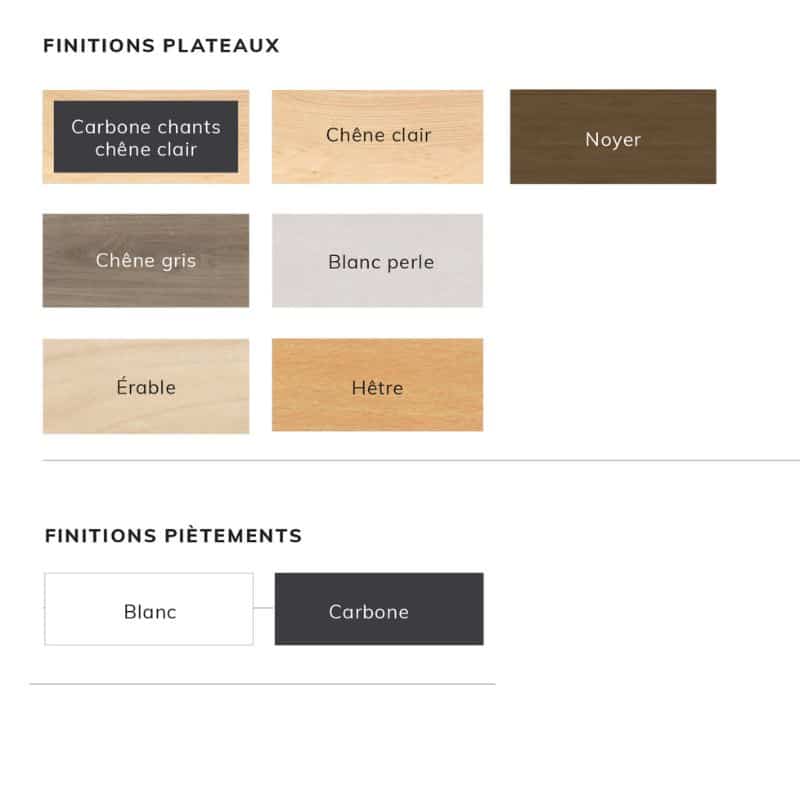Click the "Hêtre" label text
Image resolution: width=800 pixels, height=800 pixels.
click(378, 388)
